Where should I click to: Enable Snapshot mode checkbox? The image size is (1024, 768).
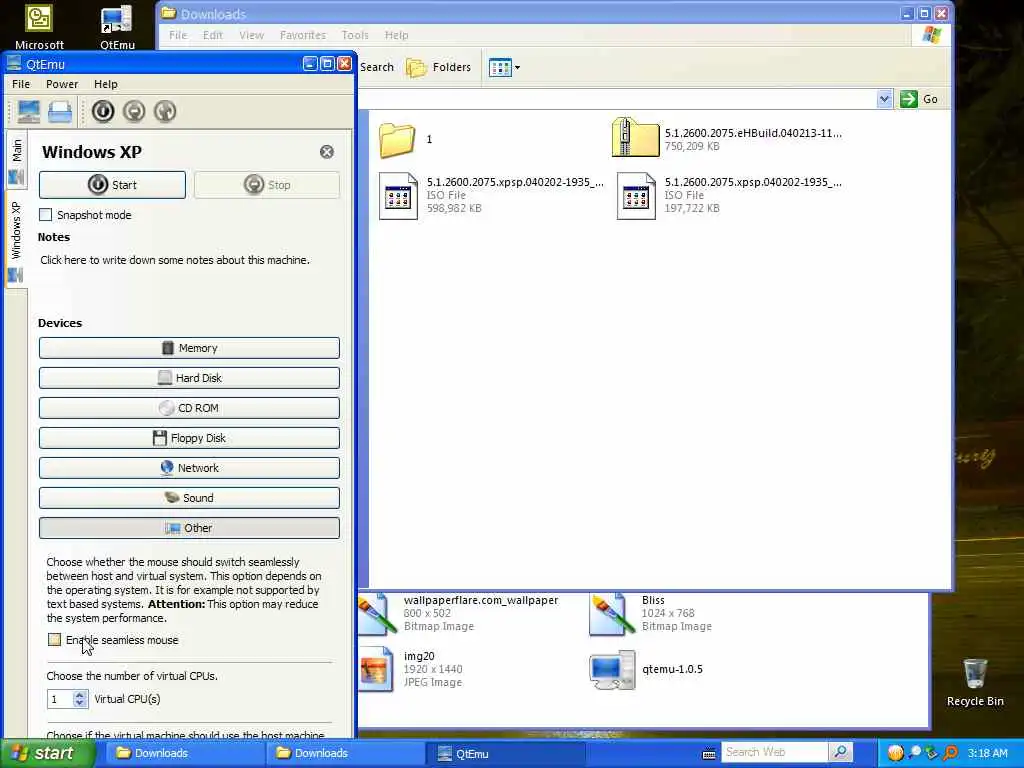[46, 215]
